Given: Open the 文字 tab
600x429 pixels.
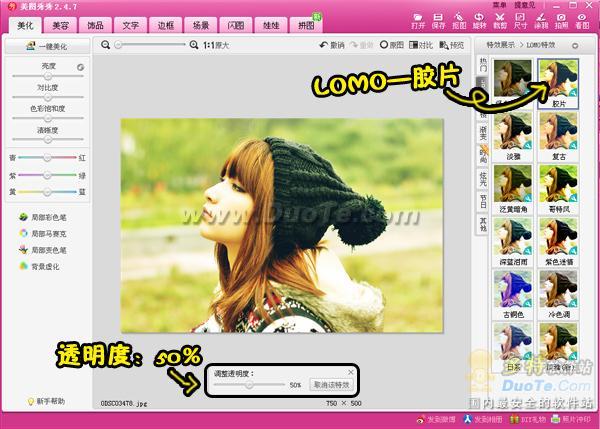Looking at the screenshot, I should point(130,25).
